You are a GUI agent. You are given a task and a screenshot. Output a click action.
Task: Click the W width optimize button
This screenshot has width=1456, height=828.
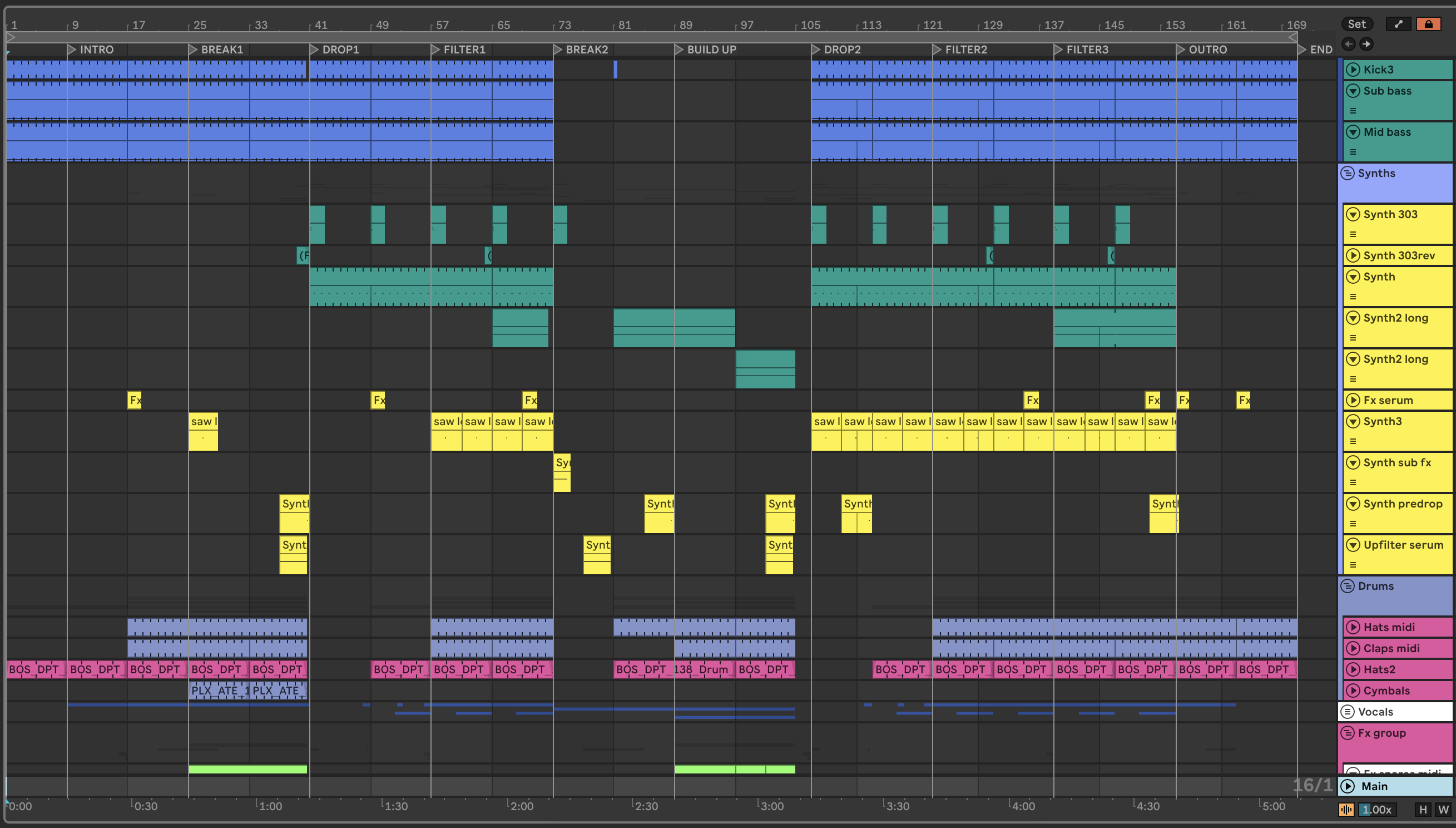coord(1443,810)
